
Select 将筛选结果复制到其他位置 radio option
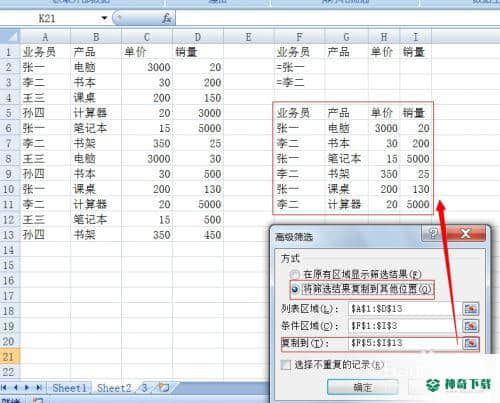tap(295, 289)
